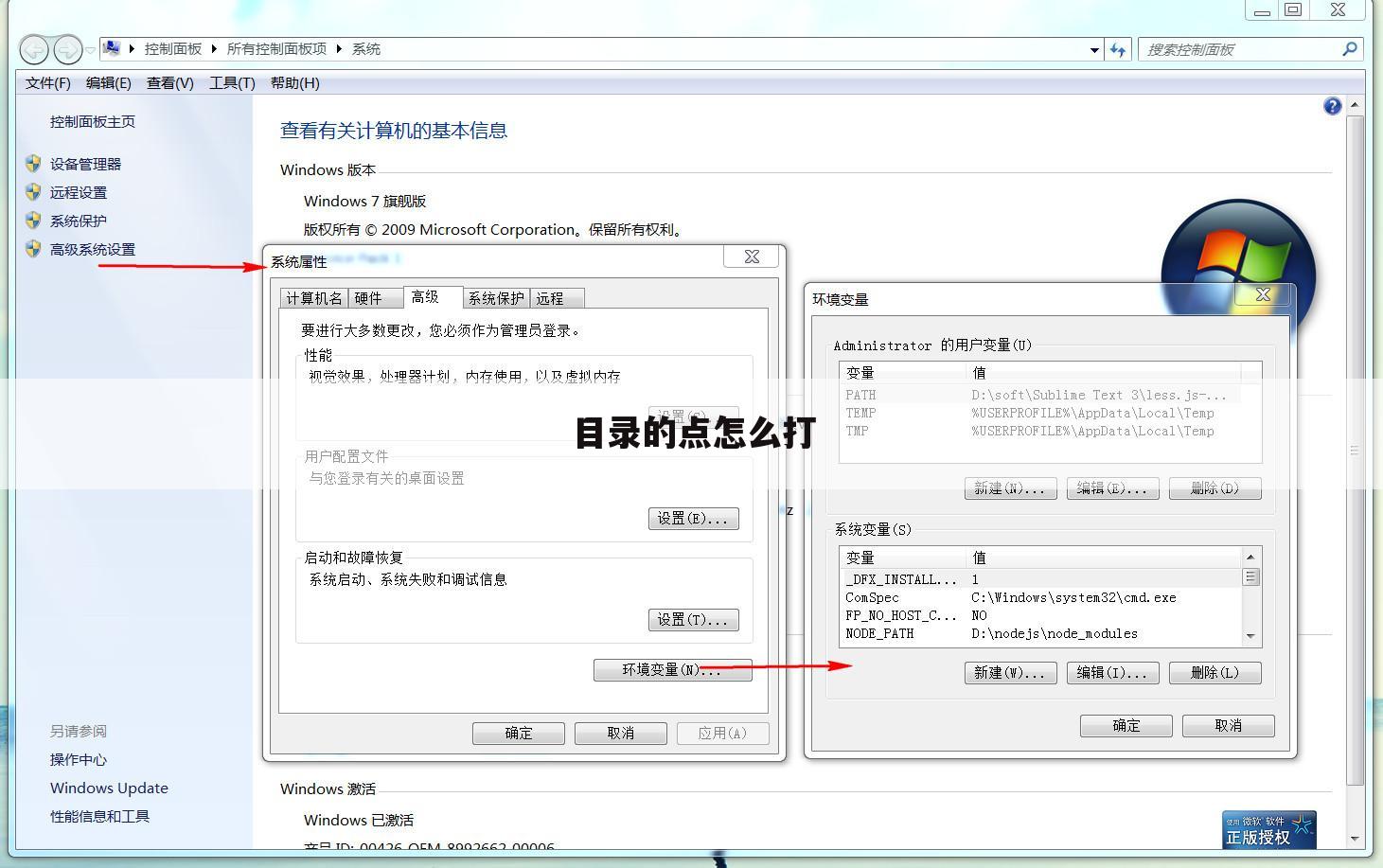Click the search magnifier icon
Viewport: 1383px width, 868px height.
click(x=1350, y=49)
